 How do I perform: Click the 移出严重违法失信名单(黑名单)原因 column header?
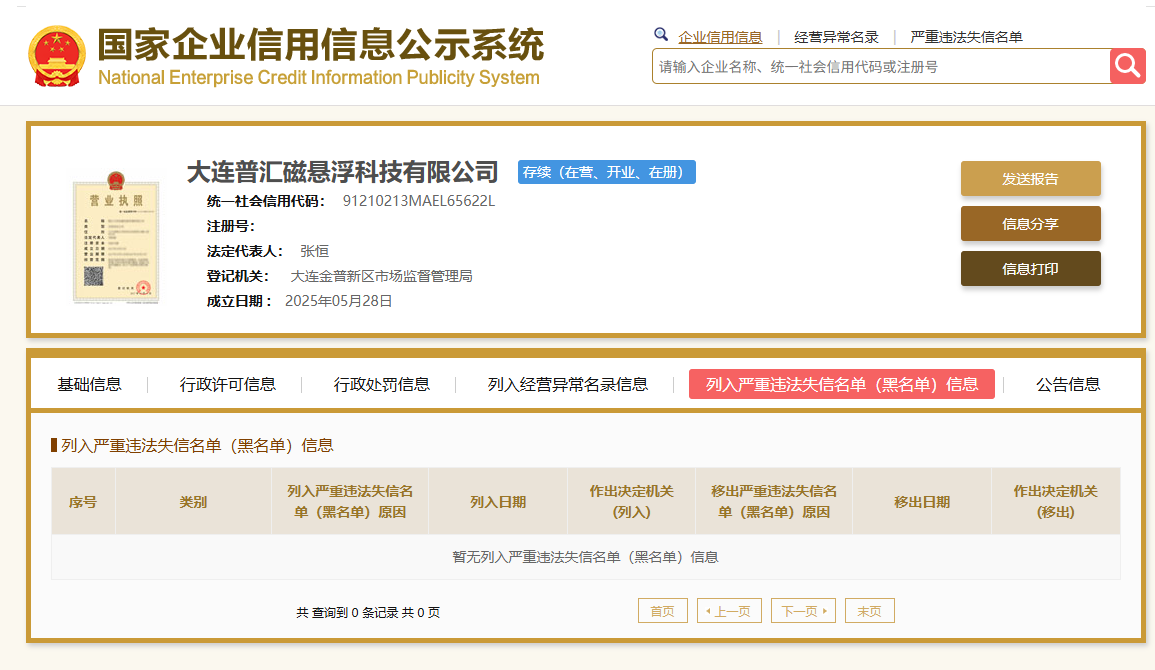tap(774, 501)
